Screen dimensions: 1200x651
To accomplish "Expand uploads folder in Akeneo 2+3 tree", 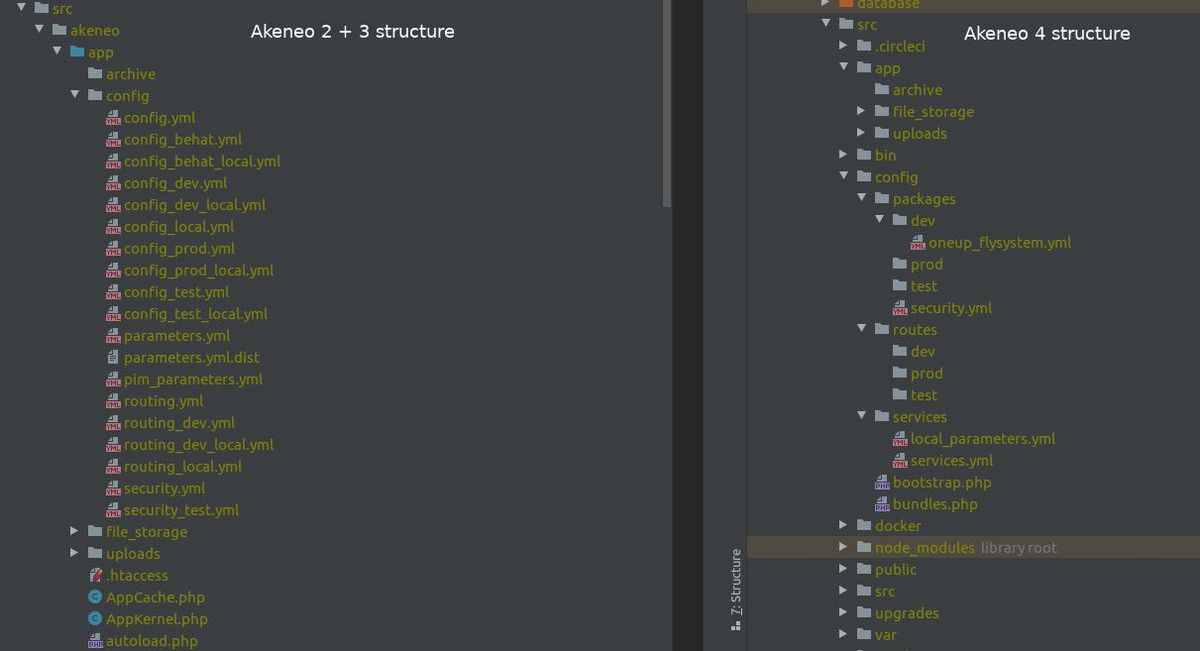I will [75, 553].
